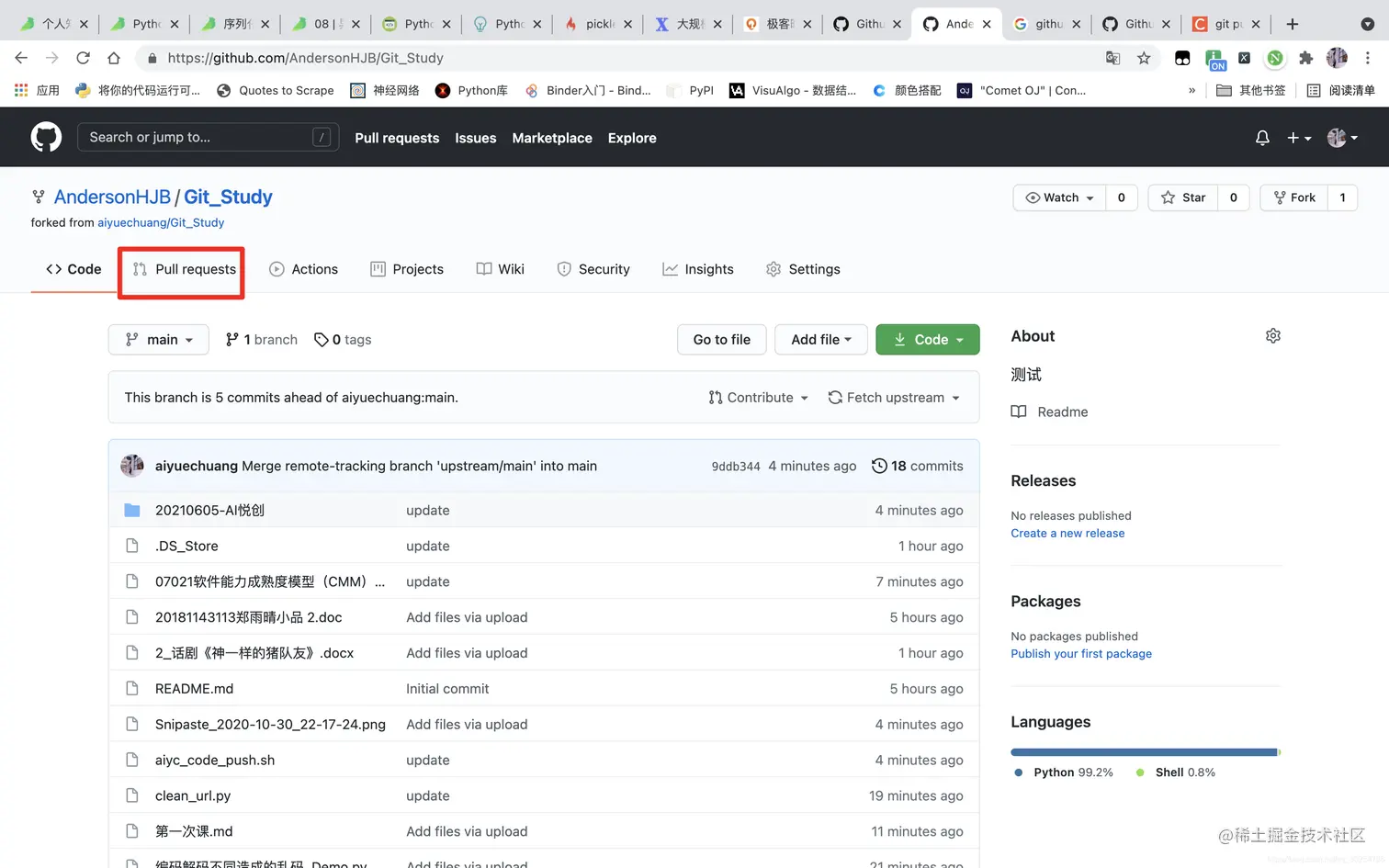Screen dimensions: 1389x868
Task: Open the notifications bell
Action: tap(1262, 138)
